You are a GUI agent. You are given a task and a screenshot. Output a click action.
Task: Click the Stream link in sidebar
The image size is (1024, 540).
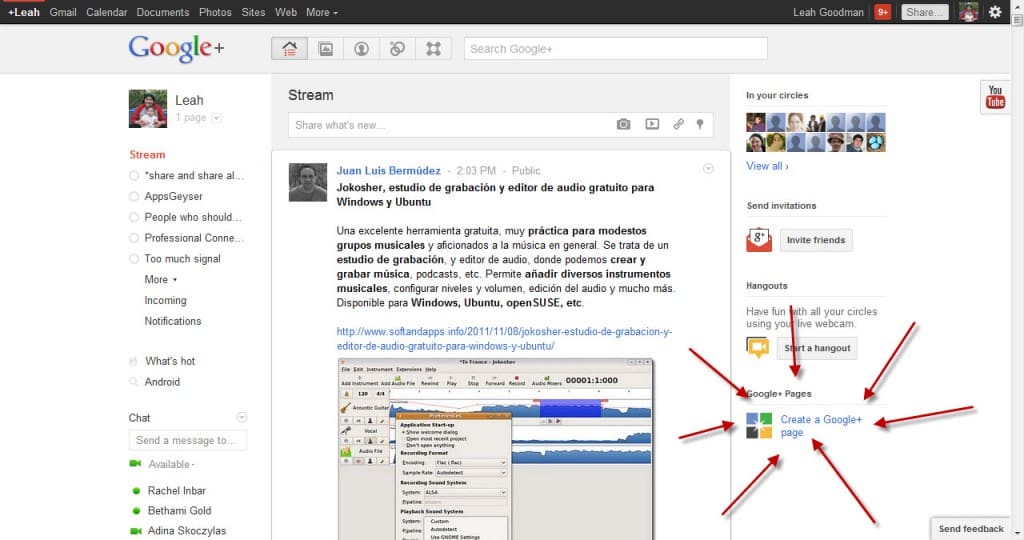click(147, 155)
